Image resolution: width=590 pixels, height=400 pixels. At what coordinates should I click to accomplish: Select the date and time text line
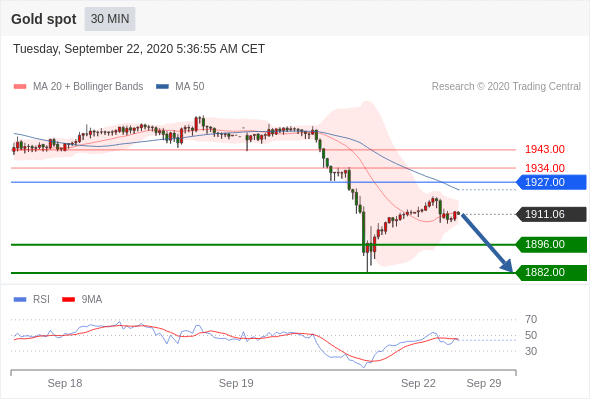[x=139, y=49]
